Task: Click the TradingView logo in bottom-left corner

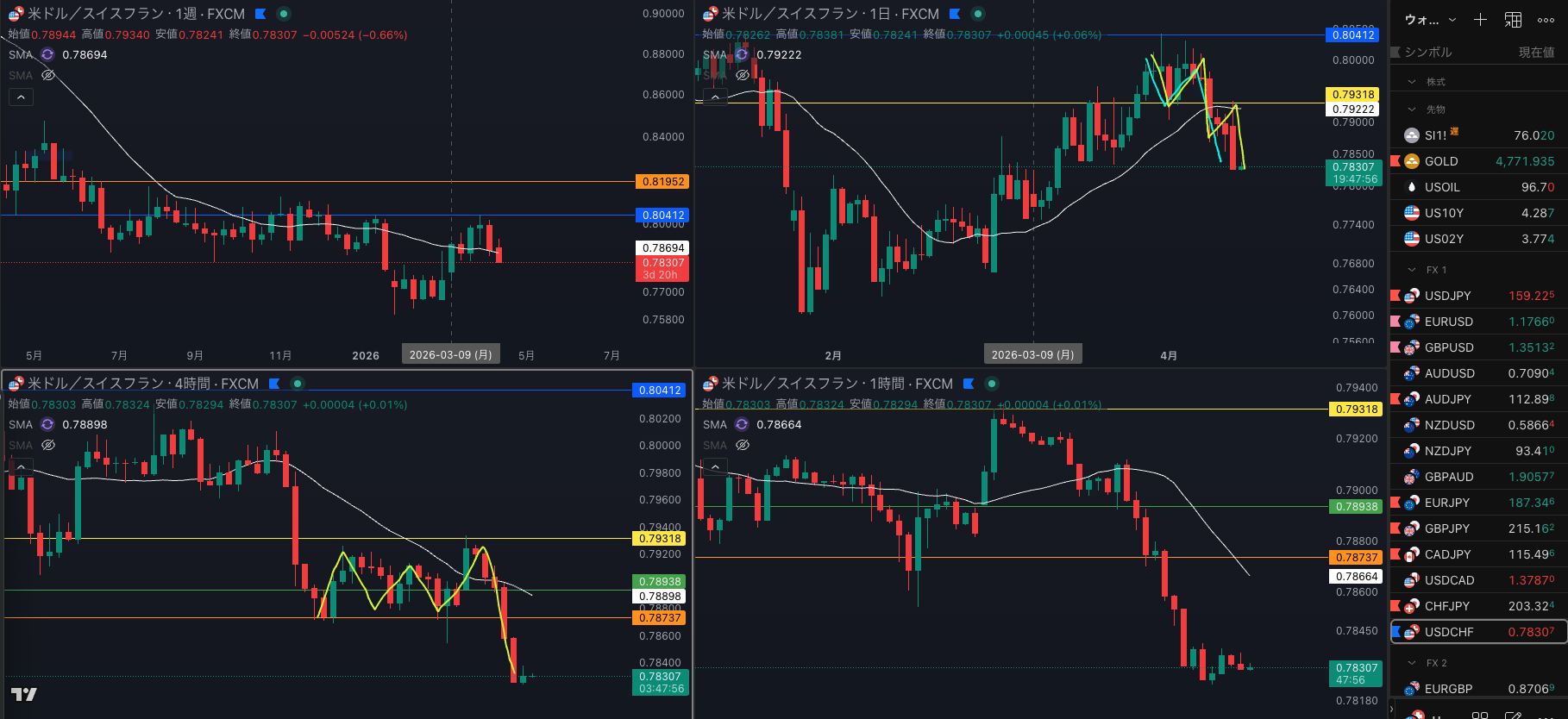Action: click(23, 695)
